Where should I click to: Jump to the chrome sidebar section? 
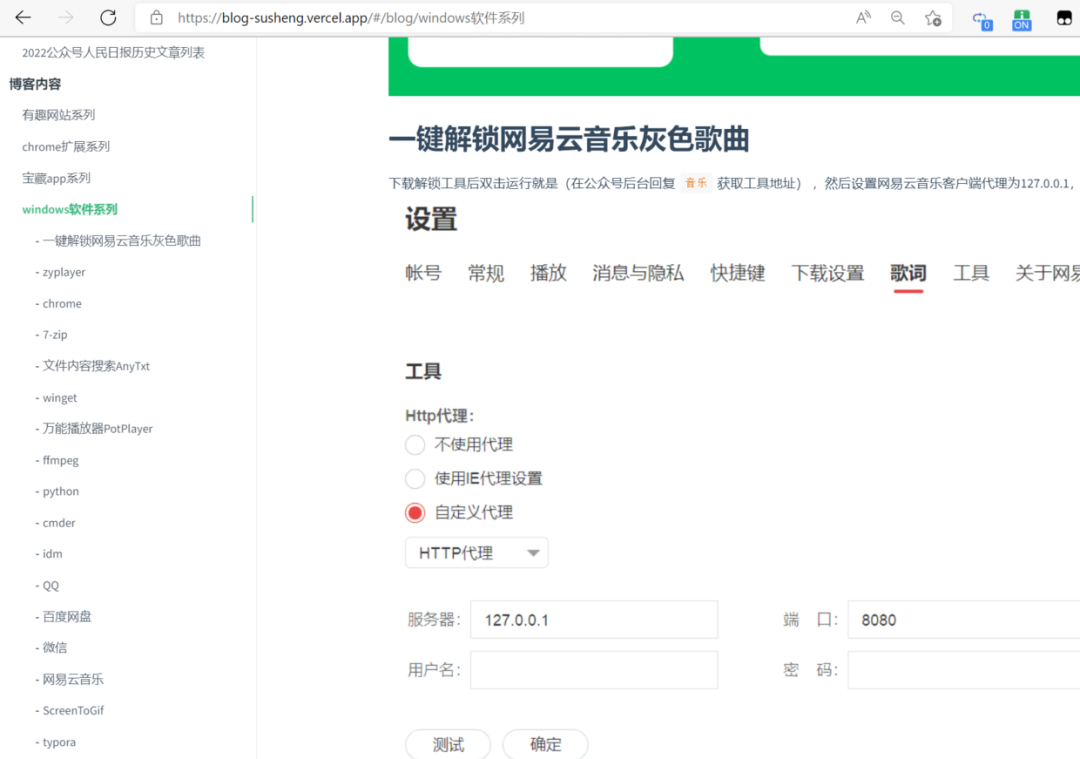tap(62, 304)
